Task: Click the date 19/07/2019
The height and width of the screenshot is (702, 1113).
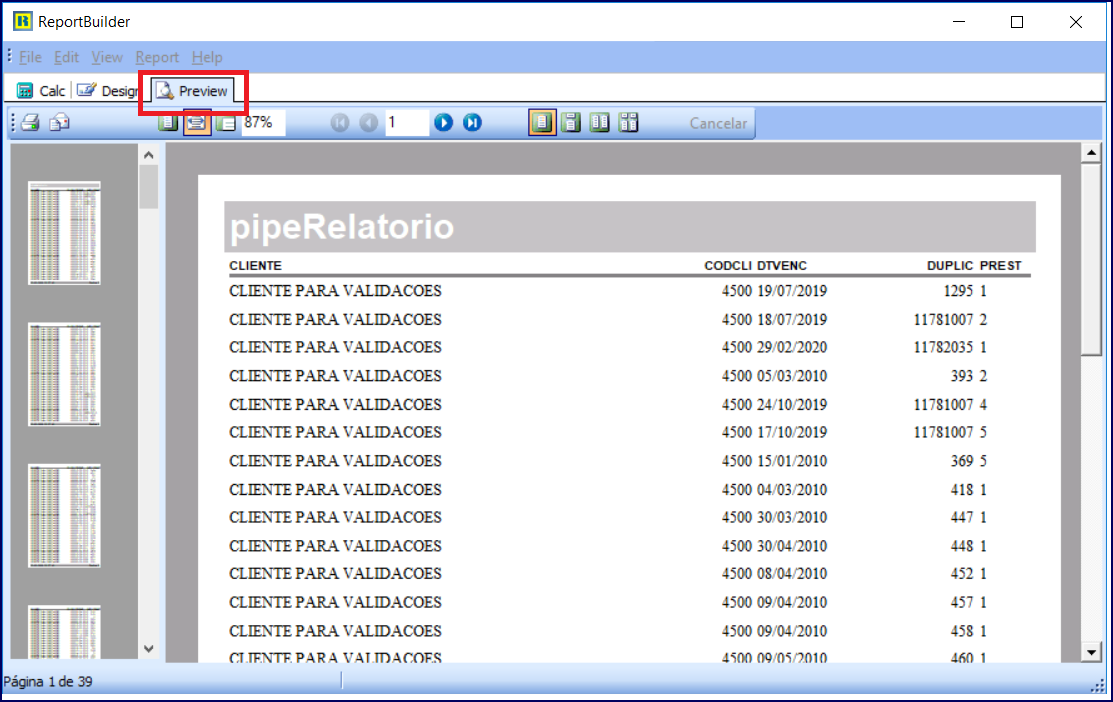Action: [x=792, y=291]
